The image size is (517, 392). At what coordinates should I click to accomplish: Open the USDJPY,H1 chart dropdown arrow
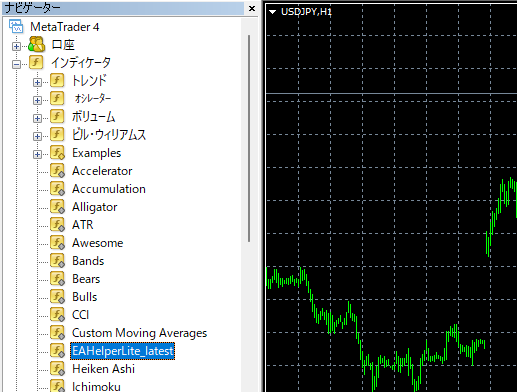click(273, 12)
